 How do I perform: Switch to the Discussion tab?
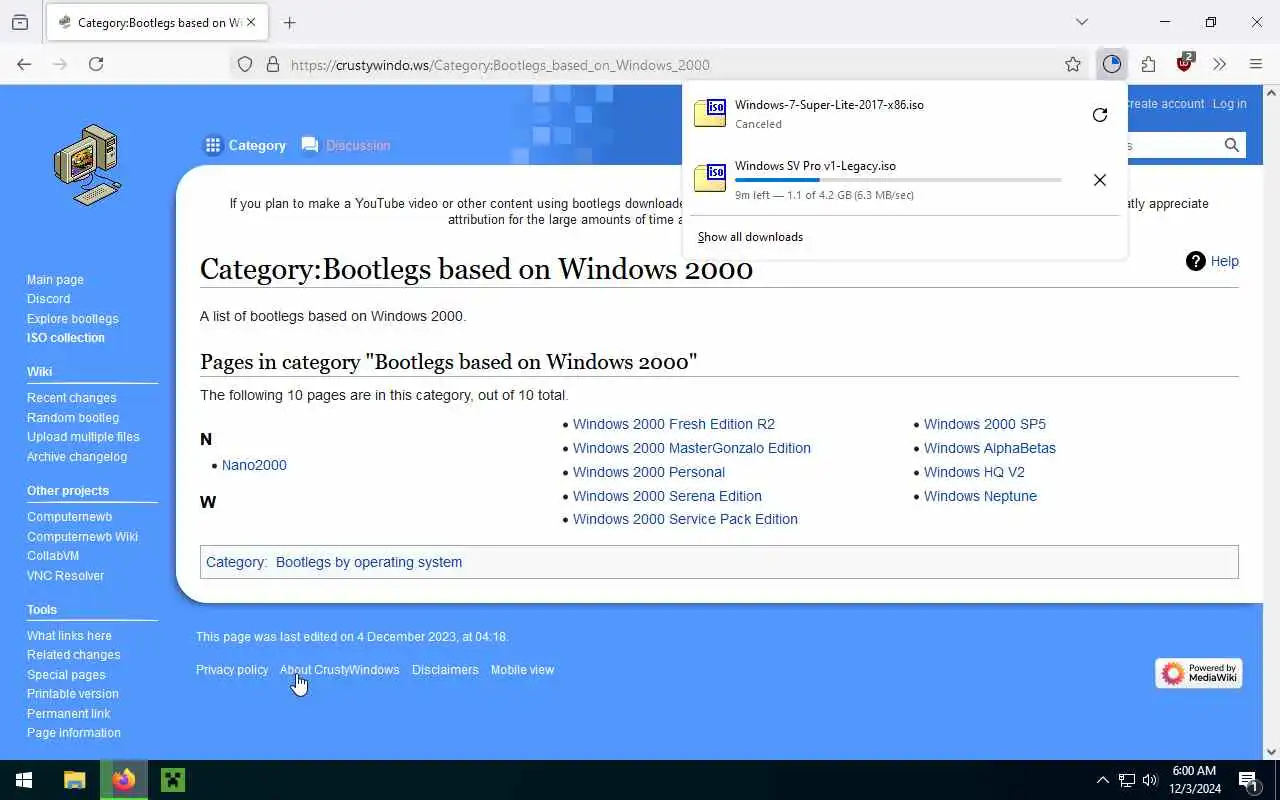click(x=346, y=145)
